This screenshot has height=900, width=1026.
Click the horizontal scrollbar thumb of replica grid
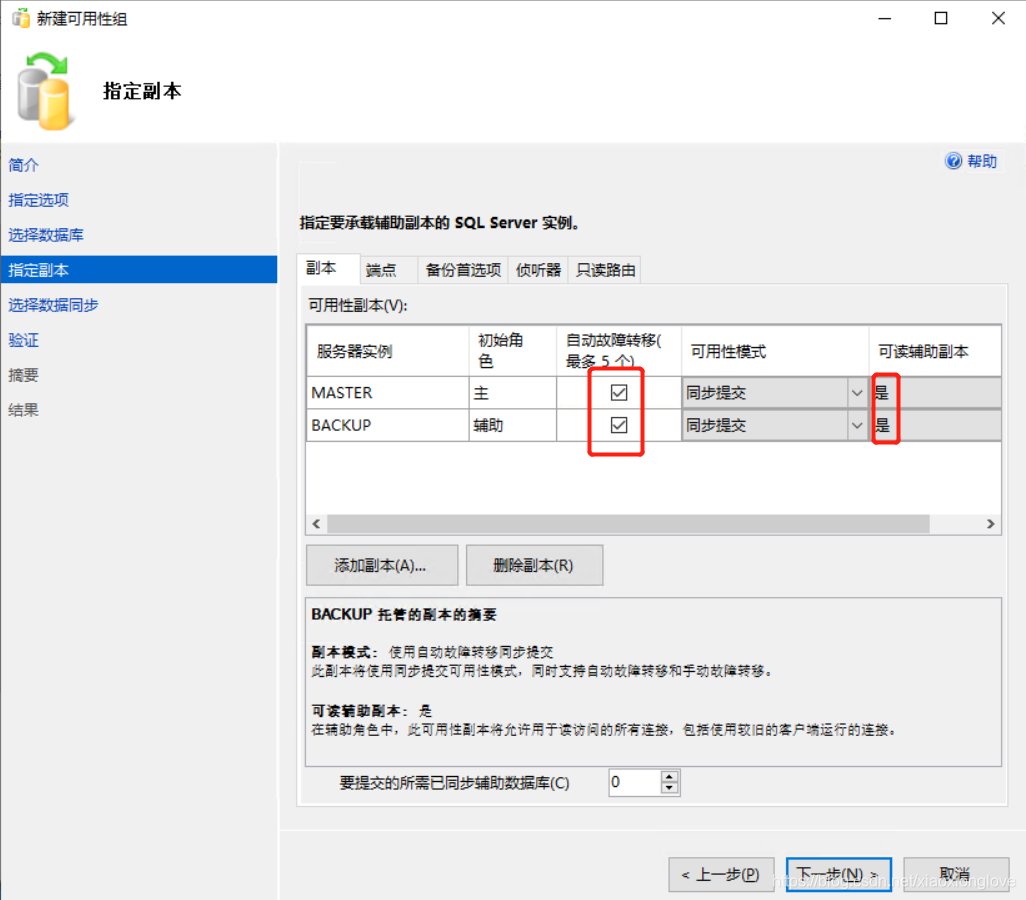click(628, 524)
